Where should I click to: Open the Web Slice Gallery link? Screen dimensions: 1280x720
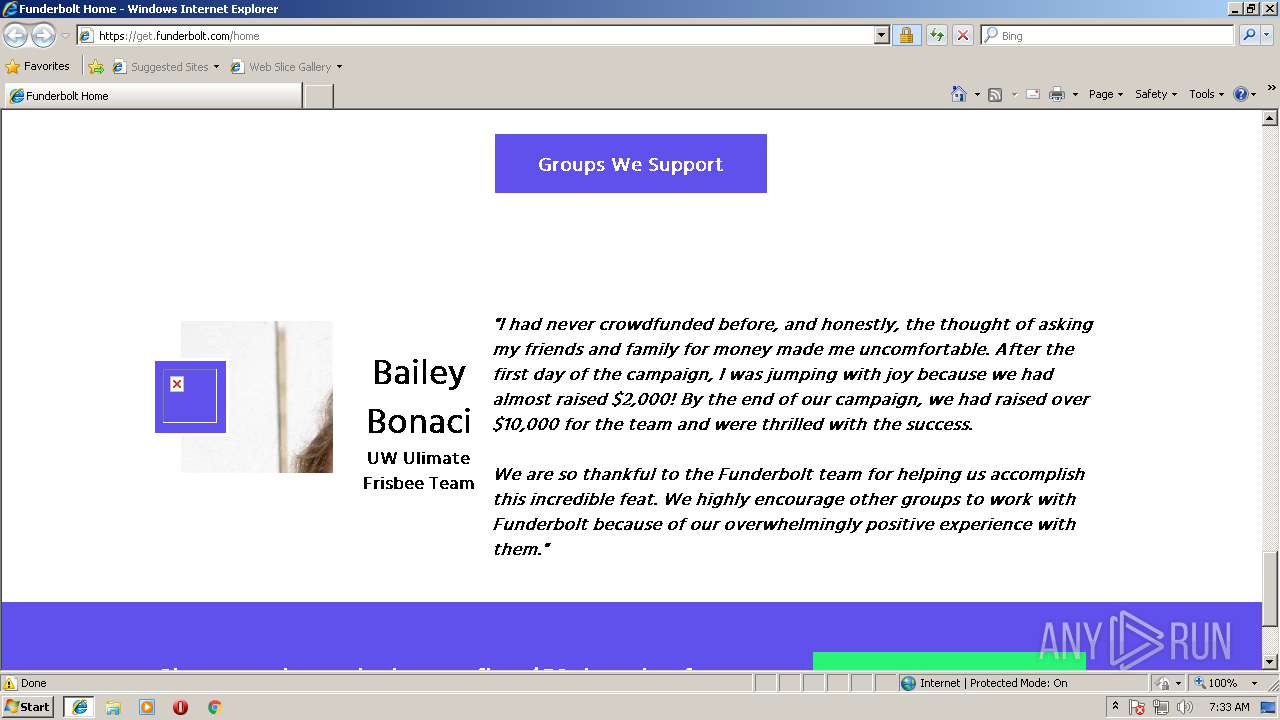click(287, 67)
